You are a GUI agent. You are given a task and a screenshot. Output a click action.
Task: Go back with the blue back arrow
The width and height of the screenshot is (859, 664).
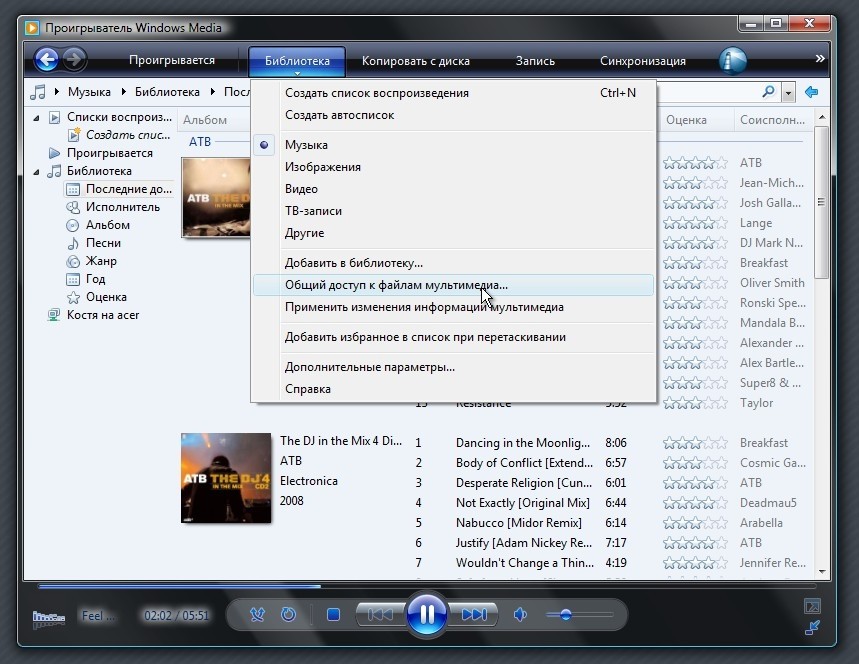(47, 59)
